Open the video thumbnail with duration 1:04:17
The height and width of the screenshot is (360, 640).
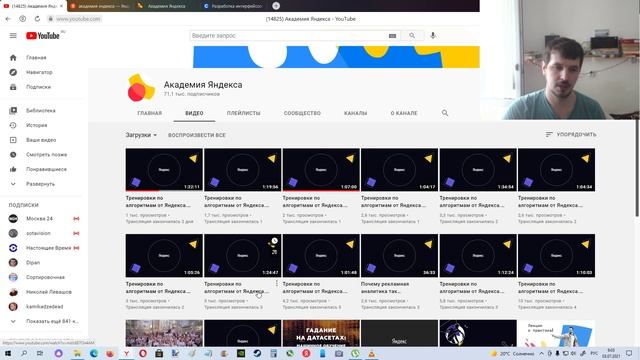tap(399, 170)
